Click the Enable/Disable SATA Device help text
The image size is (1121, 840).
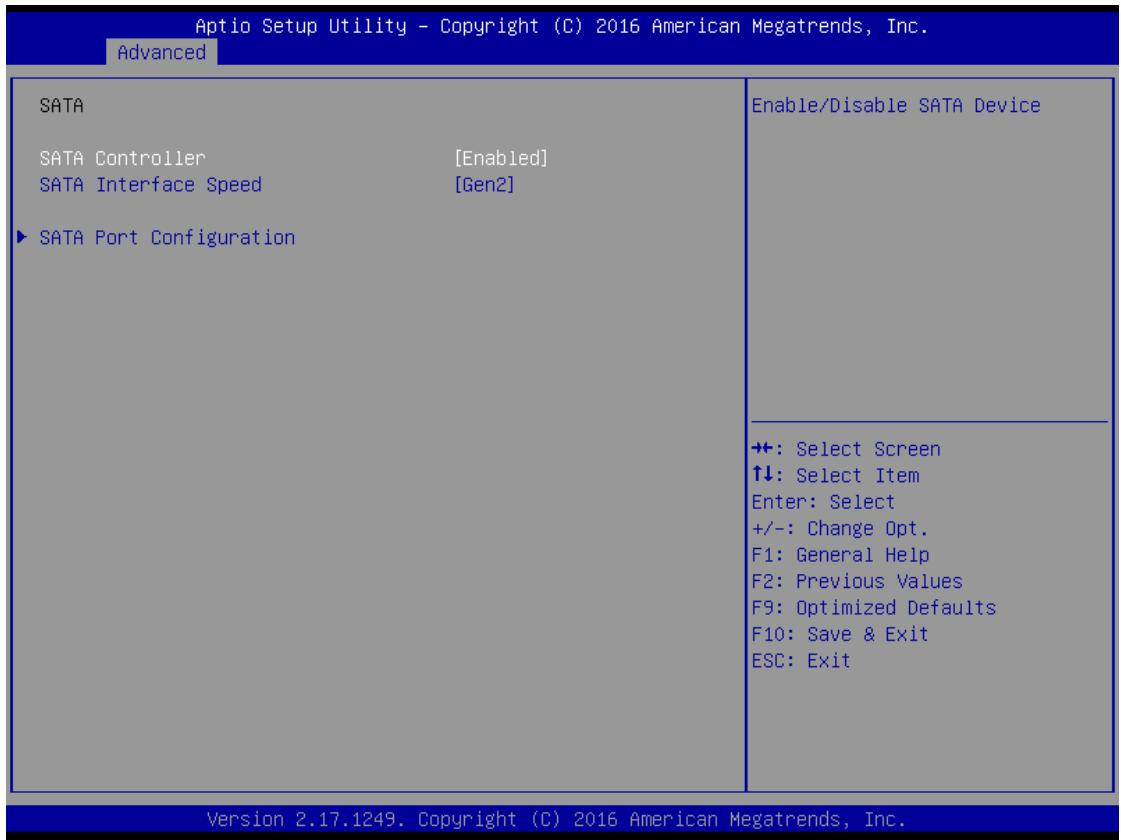pyautogui.click(x=896, y=106)
